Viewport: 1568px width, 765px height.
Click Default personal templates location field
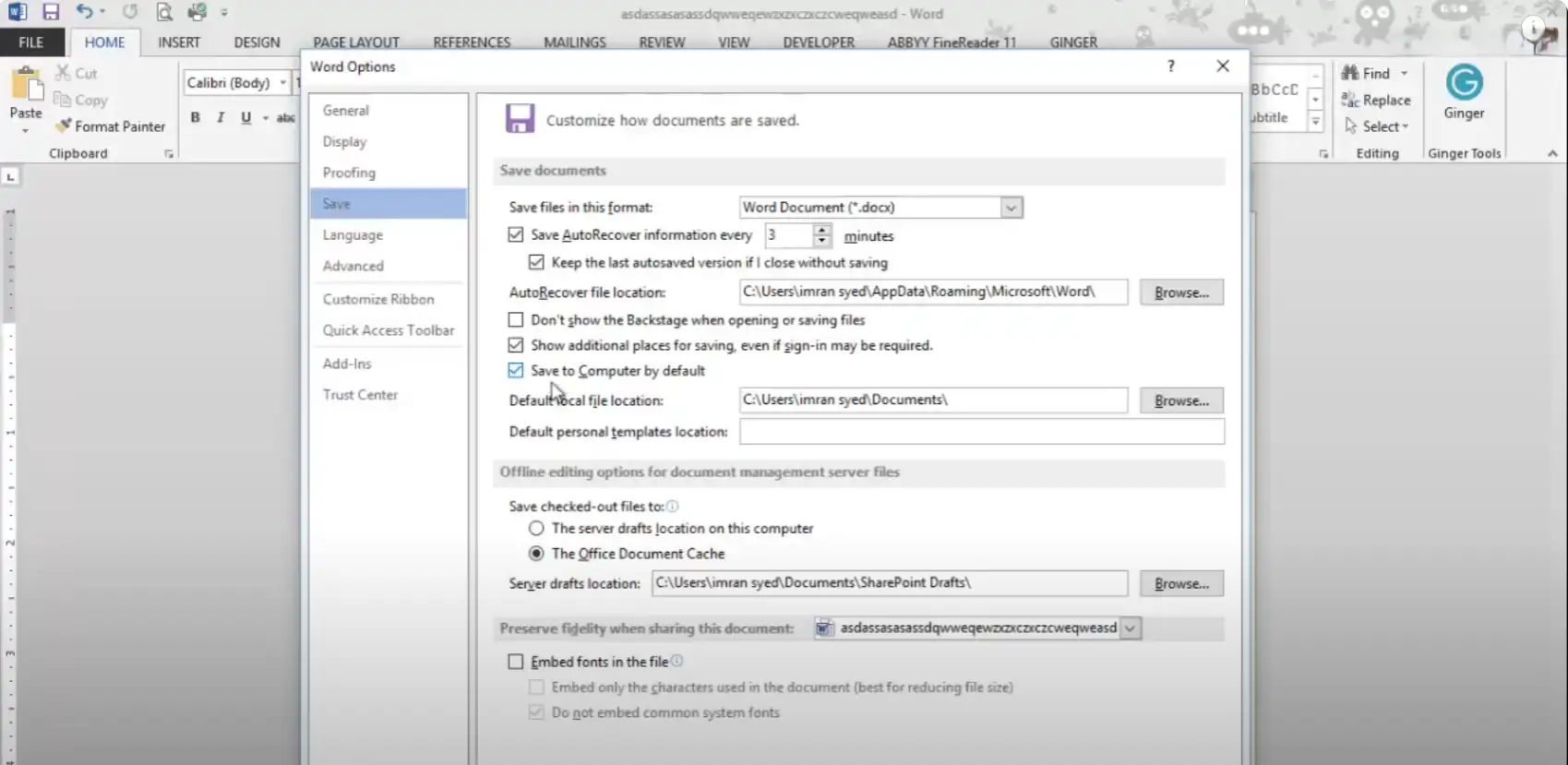click(981, 432)
